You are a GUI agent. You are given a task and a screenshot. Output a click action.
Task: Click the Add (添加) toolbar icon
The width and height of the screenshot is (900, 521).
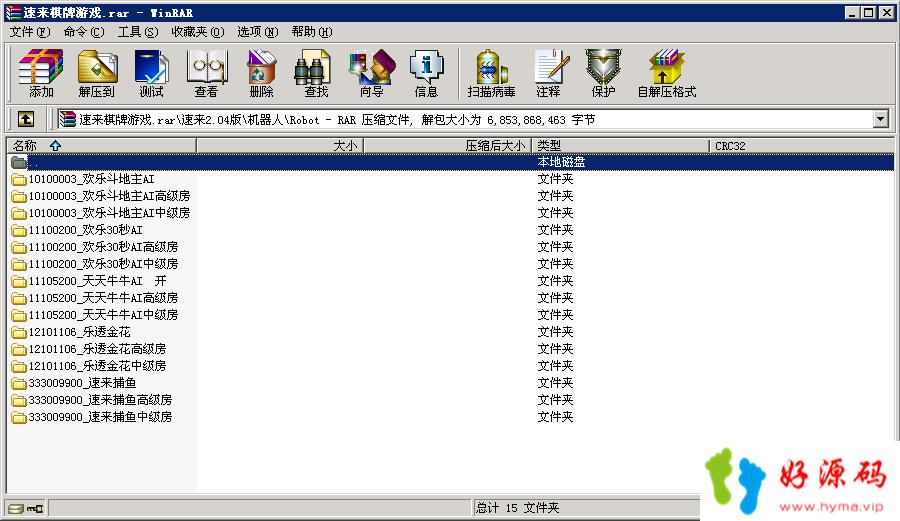click(41, 73)
